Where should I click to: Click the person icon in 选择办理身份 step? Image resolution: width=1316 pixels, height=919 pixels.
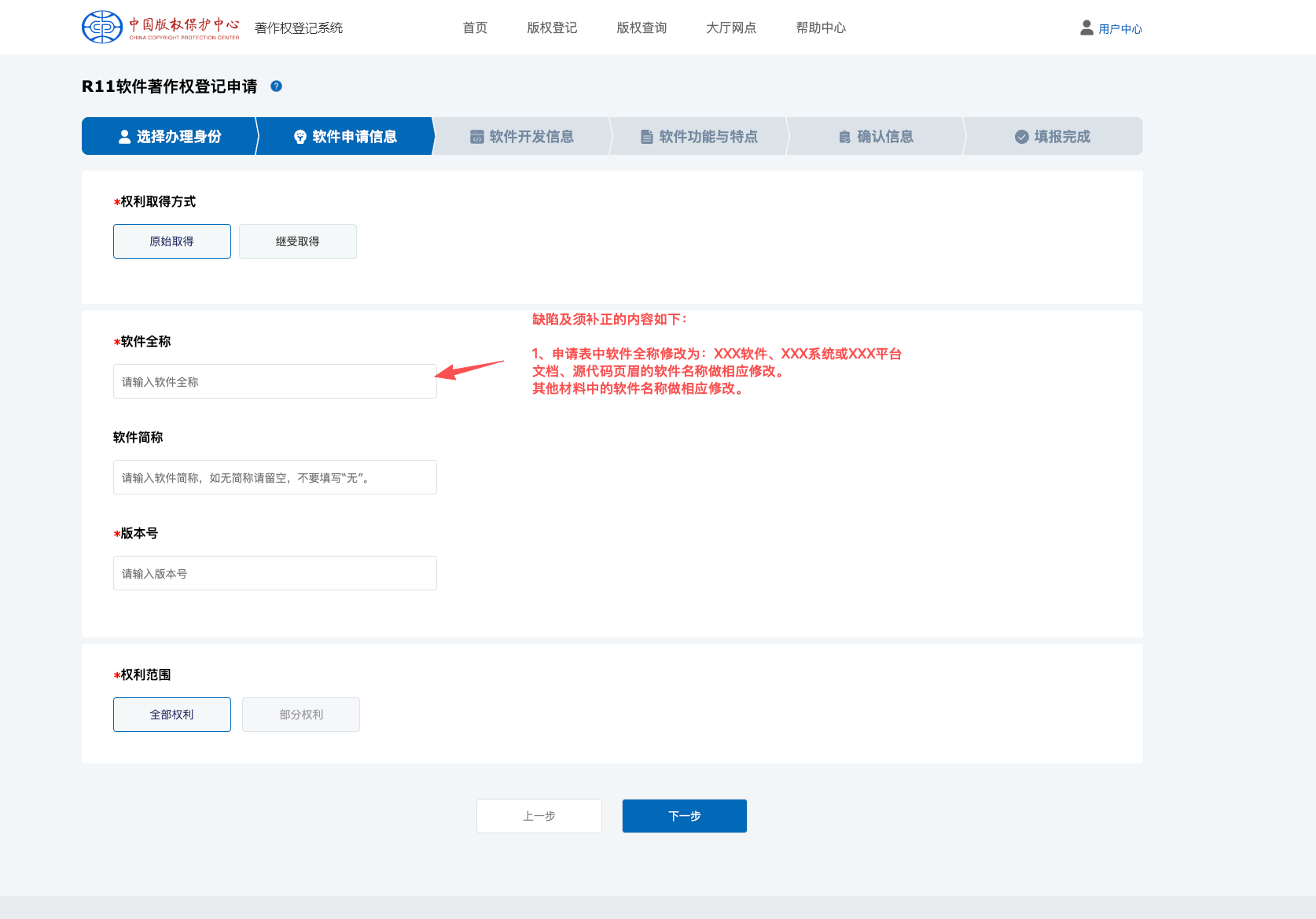(124, 137)
